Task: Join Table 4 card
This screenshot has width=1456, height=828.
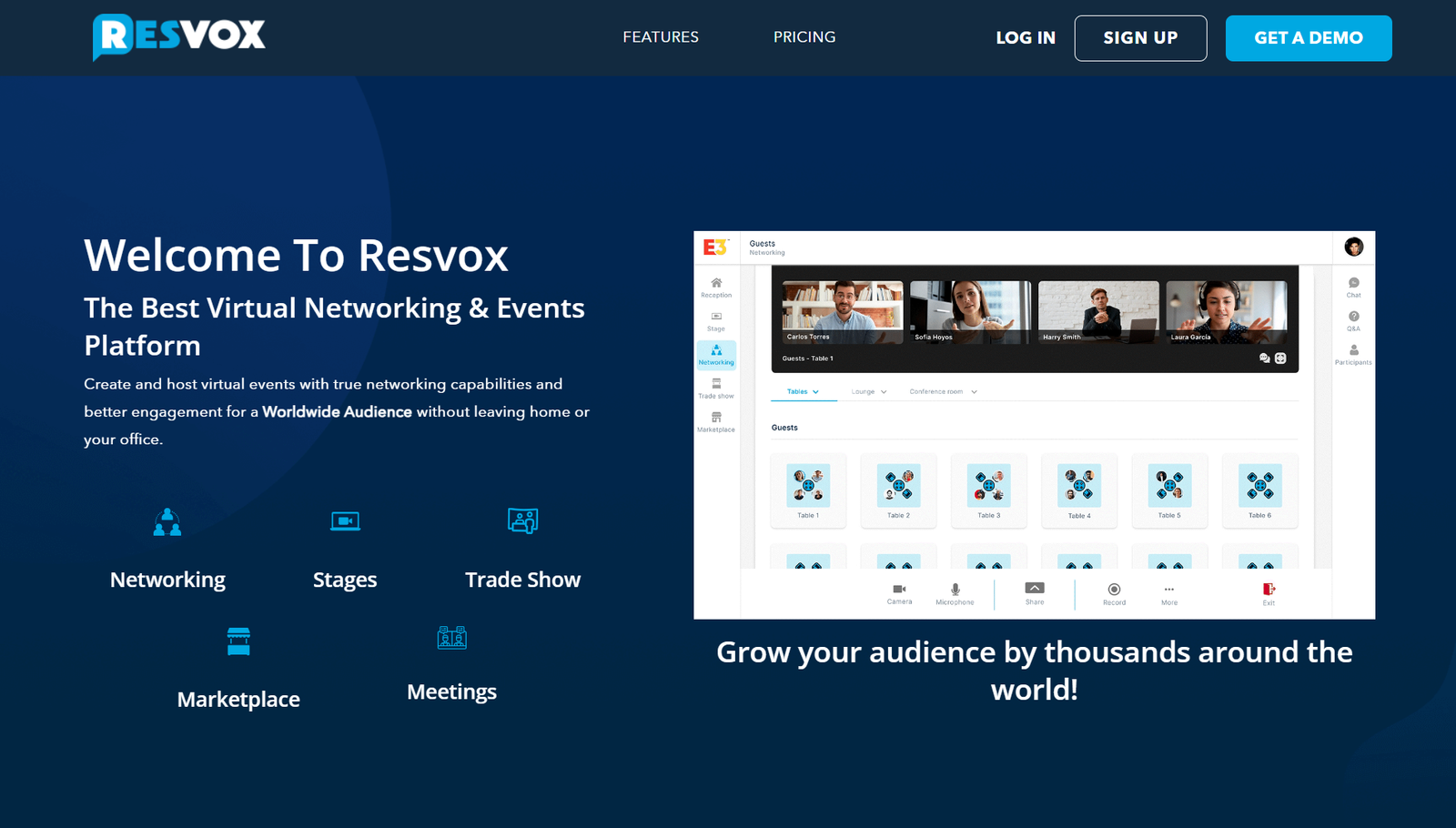Action: tap(1079, 491)
